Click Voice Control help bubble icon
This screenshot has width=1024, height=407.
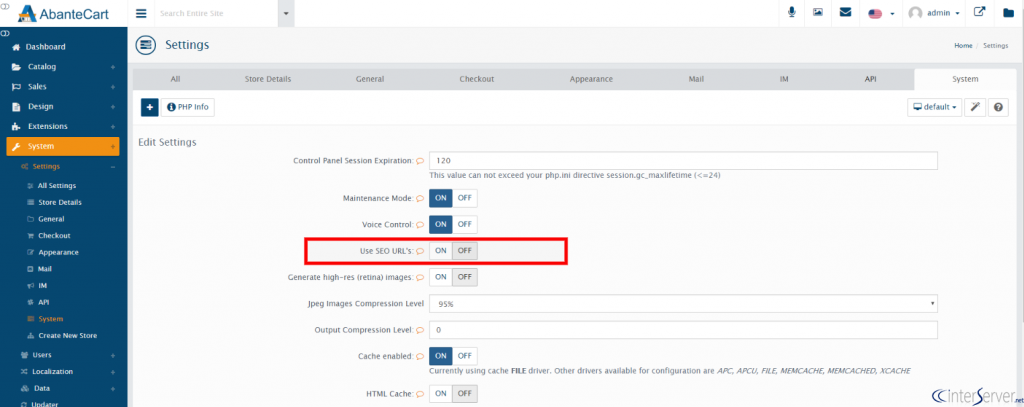coord(421,225)
